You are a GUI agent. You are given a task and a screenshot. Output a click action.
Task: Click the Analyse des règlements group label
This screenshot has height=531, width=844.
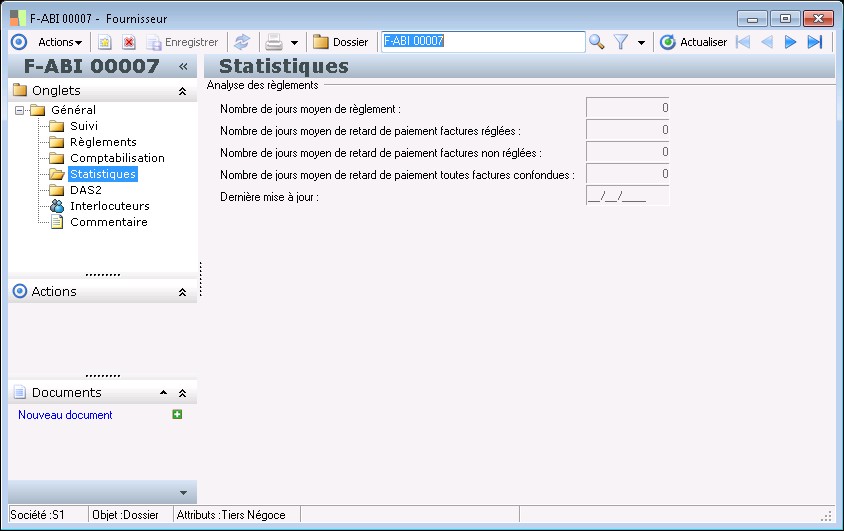(263, 85)
